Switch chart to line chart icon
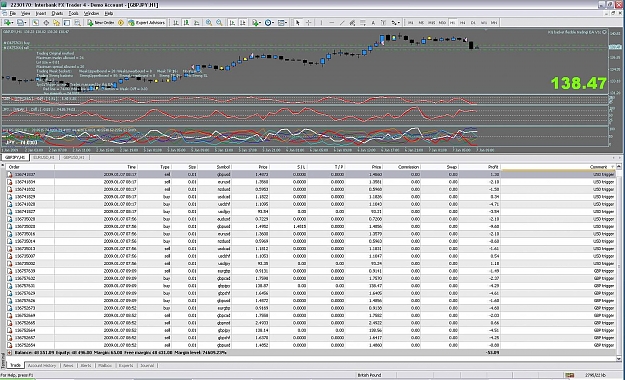 (197, 23)
